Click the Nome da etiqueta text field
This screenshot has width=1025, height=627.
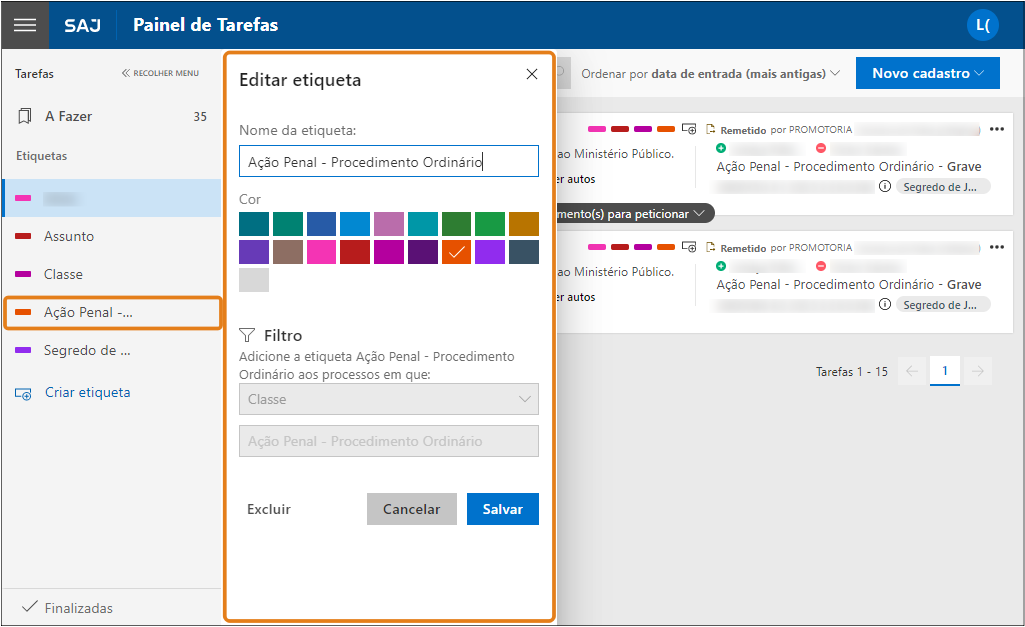click(x=388, y=161)
